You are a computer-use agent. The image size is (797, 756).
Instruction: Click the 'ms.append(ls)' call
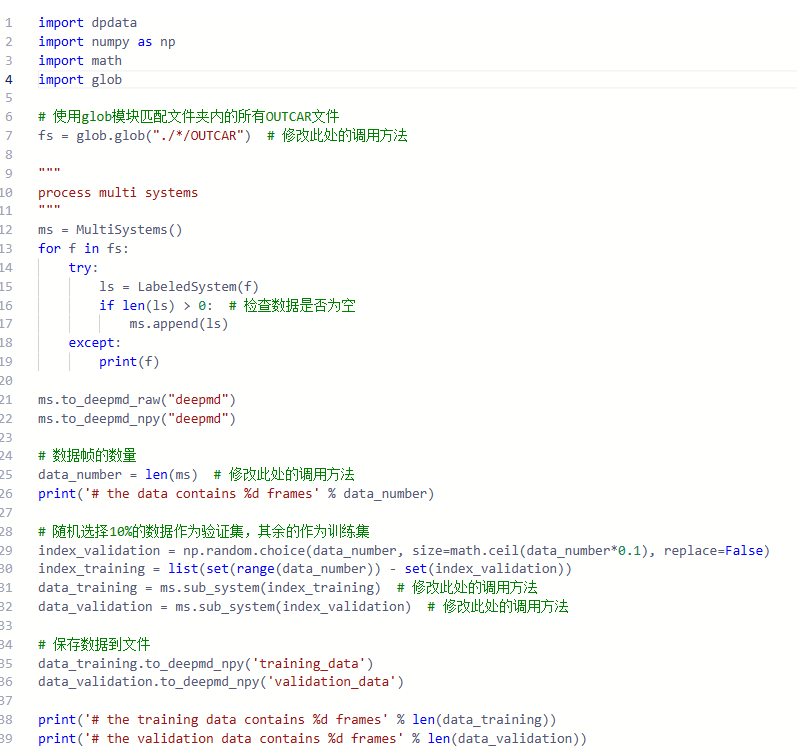[178, 324]
